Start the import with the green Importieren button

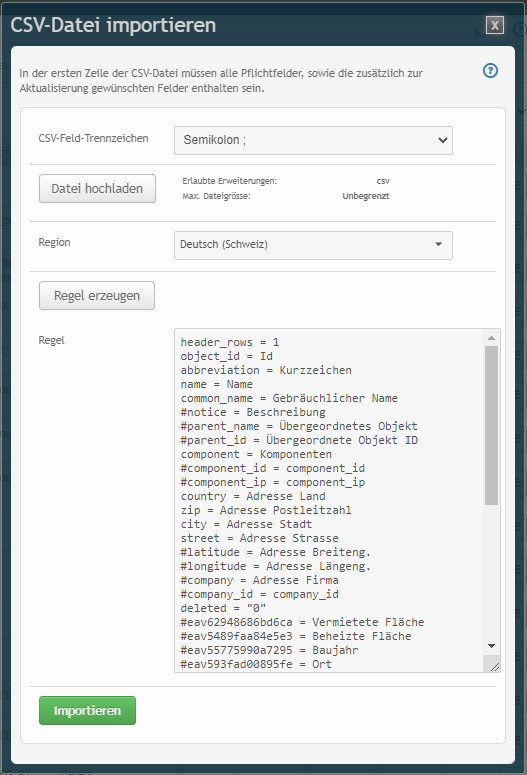click(x=88, y=710)
